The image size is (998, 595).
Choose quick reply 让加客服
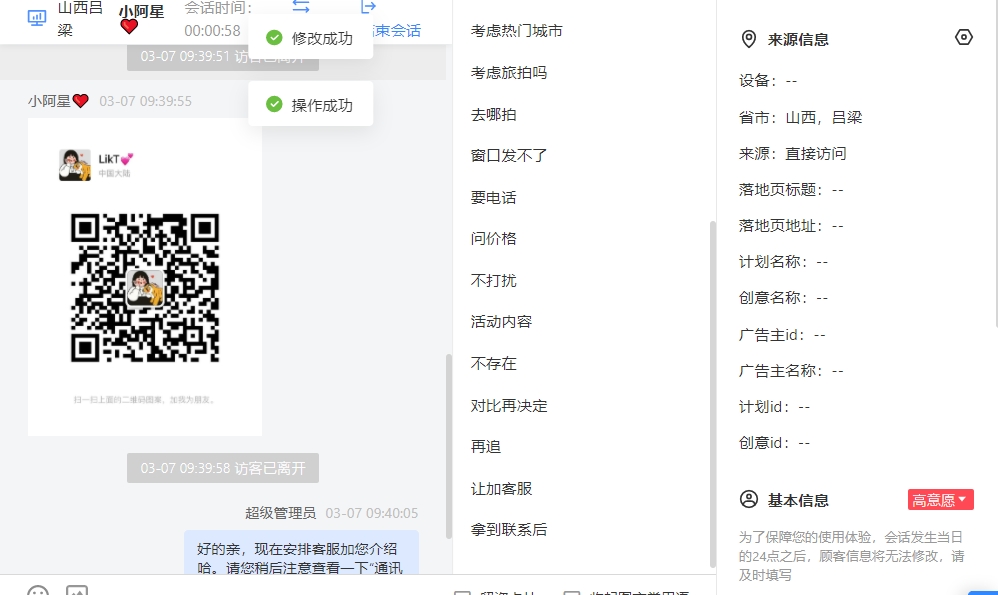[501, 489]
